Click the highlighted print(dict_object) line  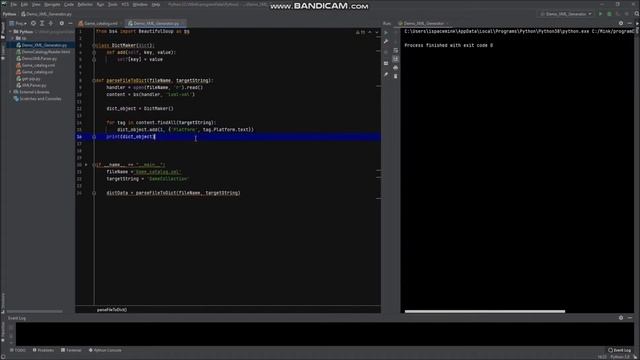(x=228, y=137)
